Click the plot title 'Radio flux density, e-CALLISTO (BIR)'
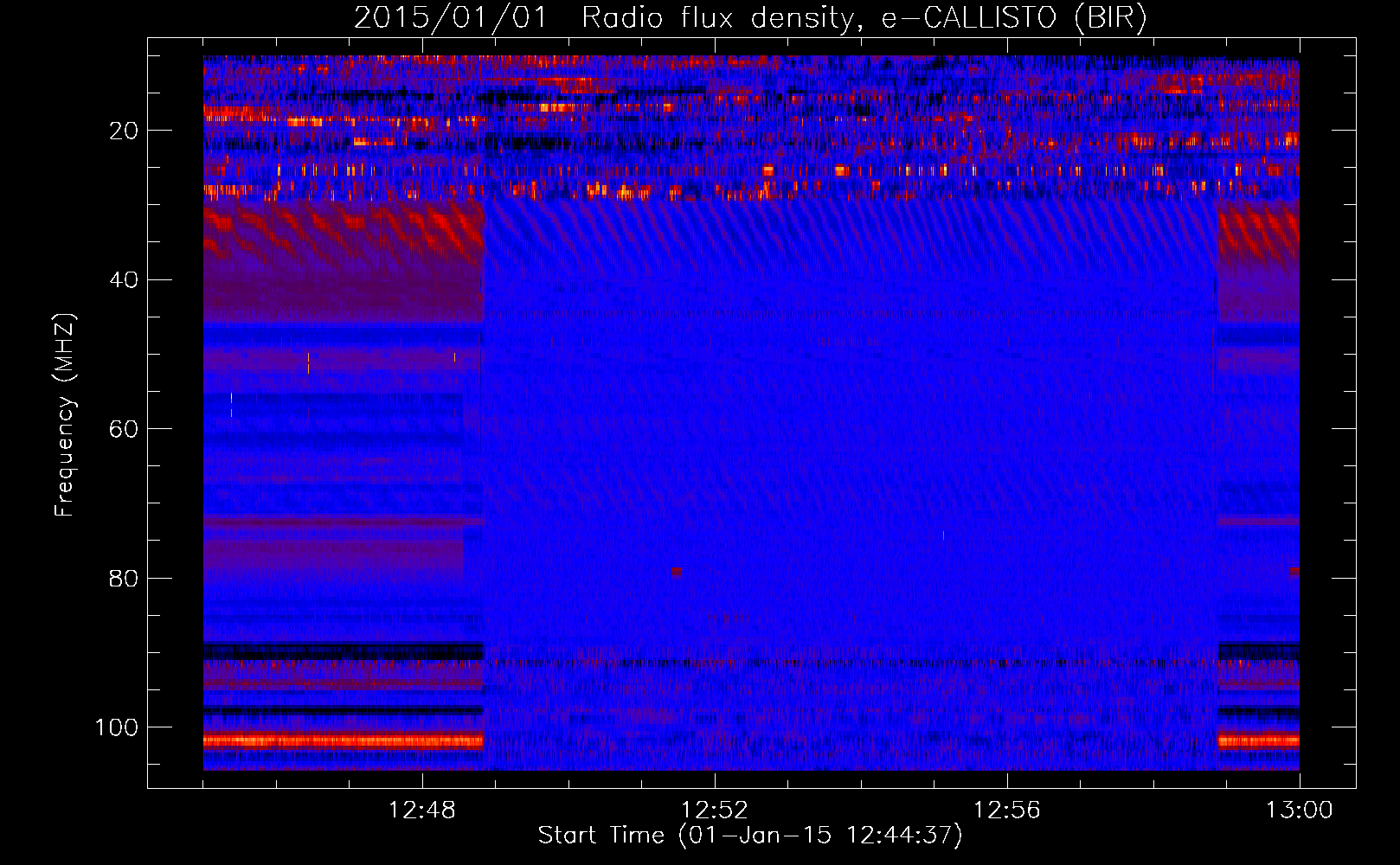The height and width of the screenshot is (865, 1400). tap(864, 18)
